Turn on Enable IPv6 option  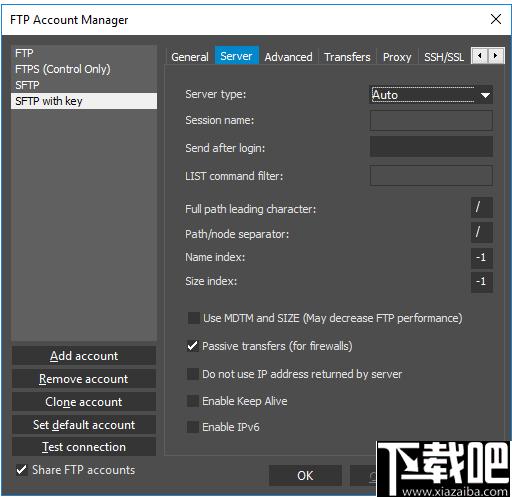point(193,427)
